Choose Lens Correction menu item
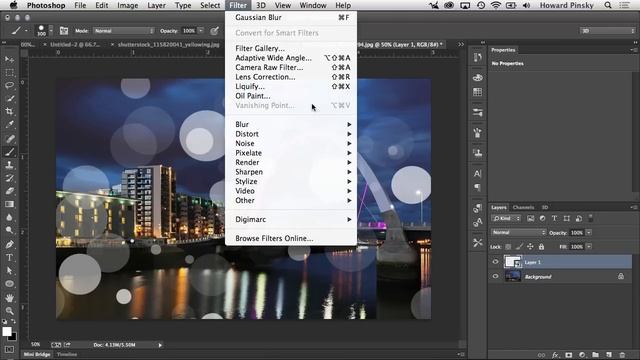 [291, 77]
